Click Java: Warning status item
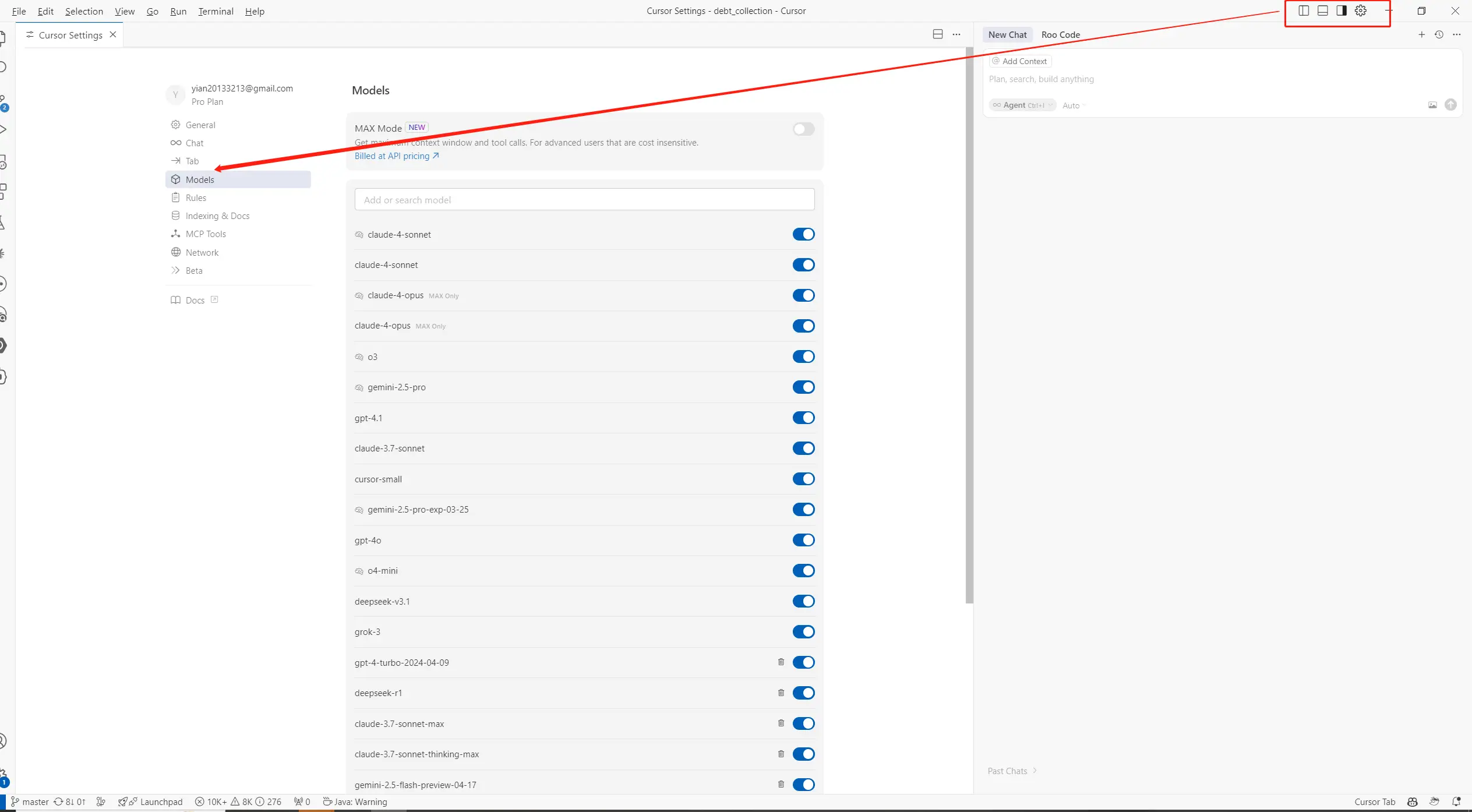 (355, 802)
